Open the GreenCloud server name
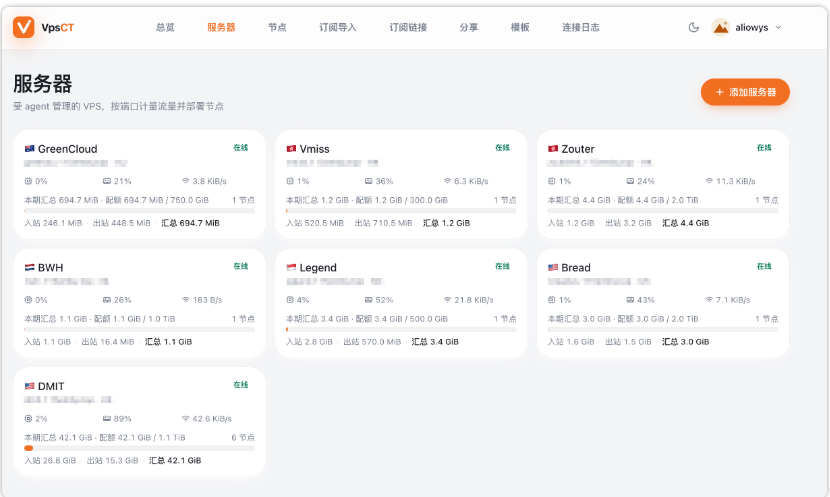The image size is (830, 497). coord(68,149)
